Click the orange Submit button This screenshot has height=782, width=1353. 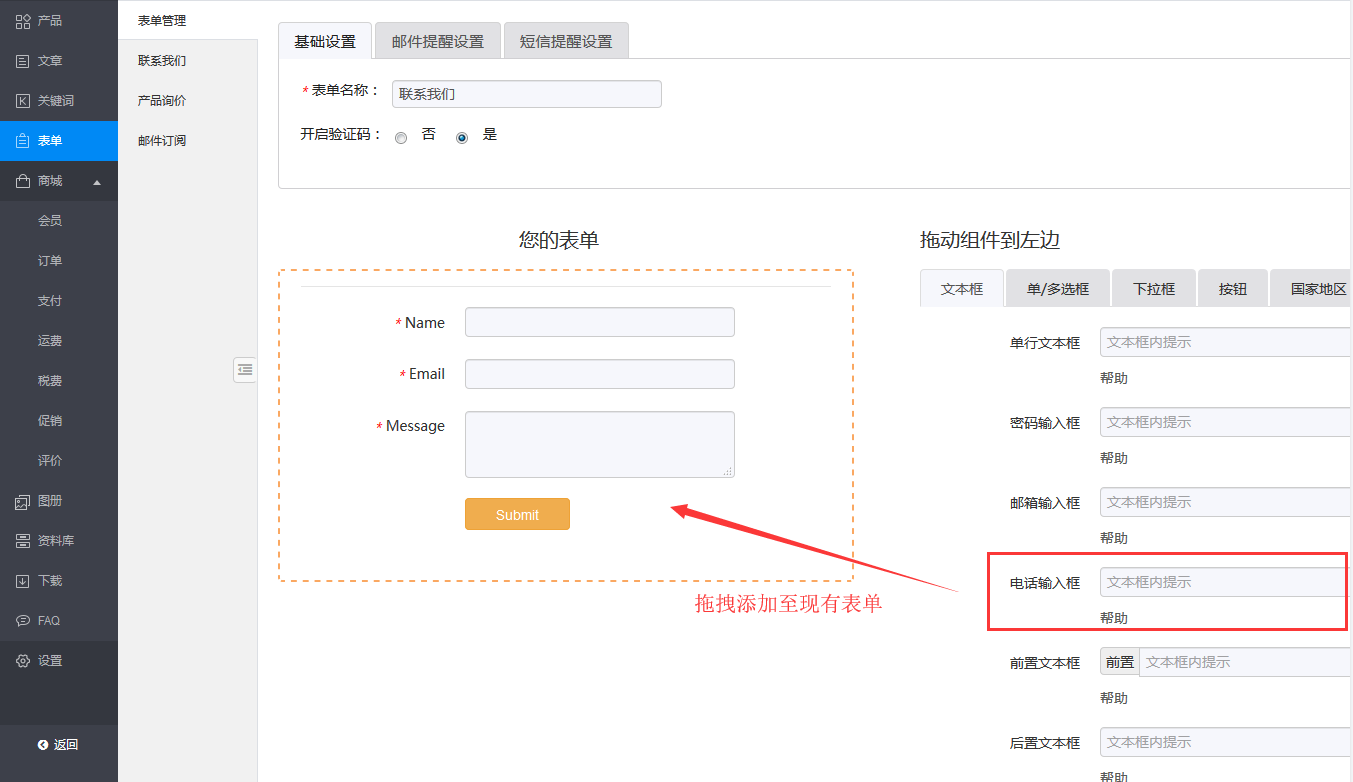pyautogui.click(x=517, y=515)
